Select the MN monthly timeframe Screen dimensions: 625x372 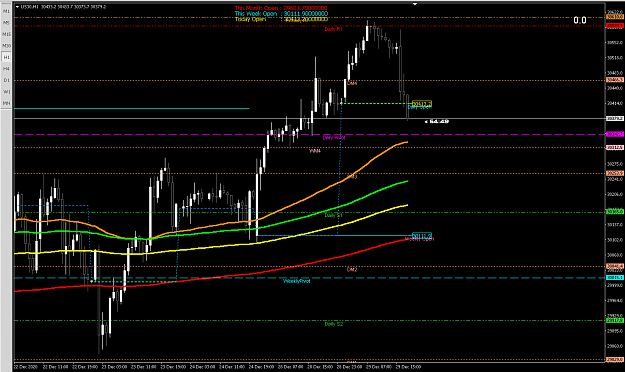[6, 104]
